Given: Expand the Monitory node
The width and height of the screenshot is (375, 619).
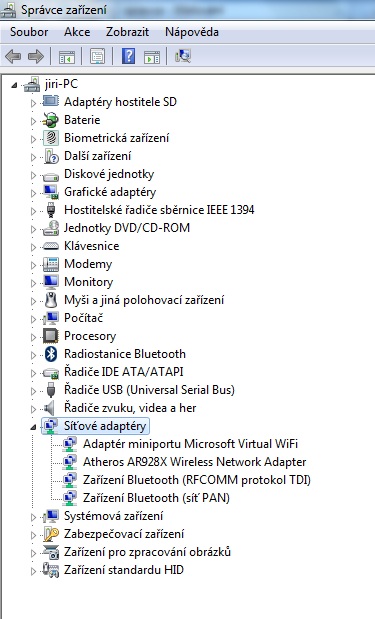Looking at the screenshot, I should point(33,283).
